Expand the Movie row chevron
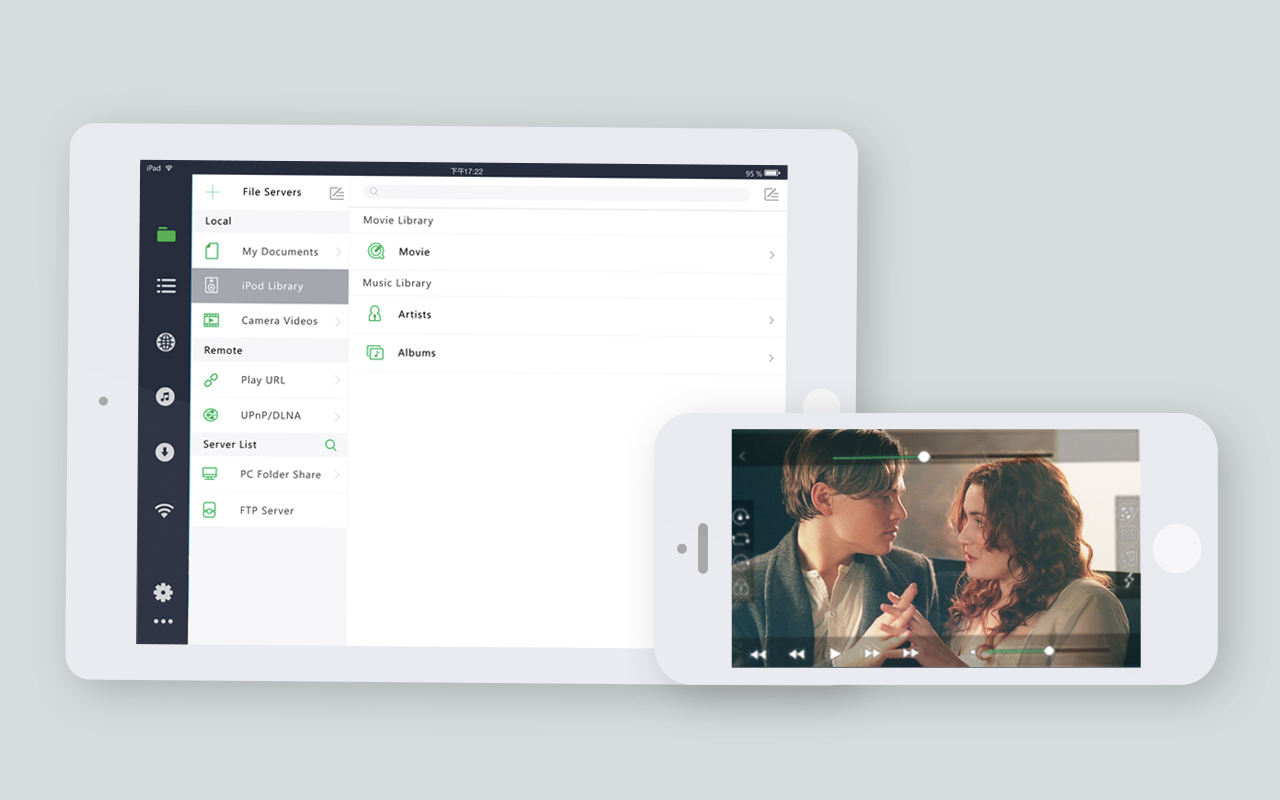This screenshot has height=800, width=1280. [x=772, y=256]
